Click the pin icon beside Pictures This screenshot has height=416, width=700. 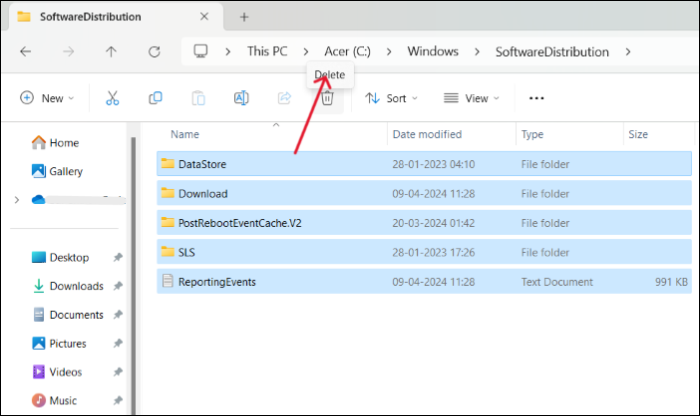tap(118, 343)
